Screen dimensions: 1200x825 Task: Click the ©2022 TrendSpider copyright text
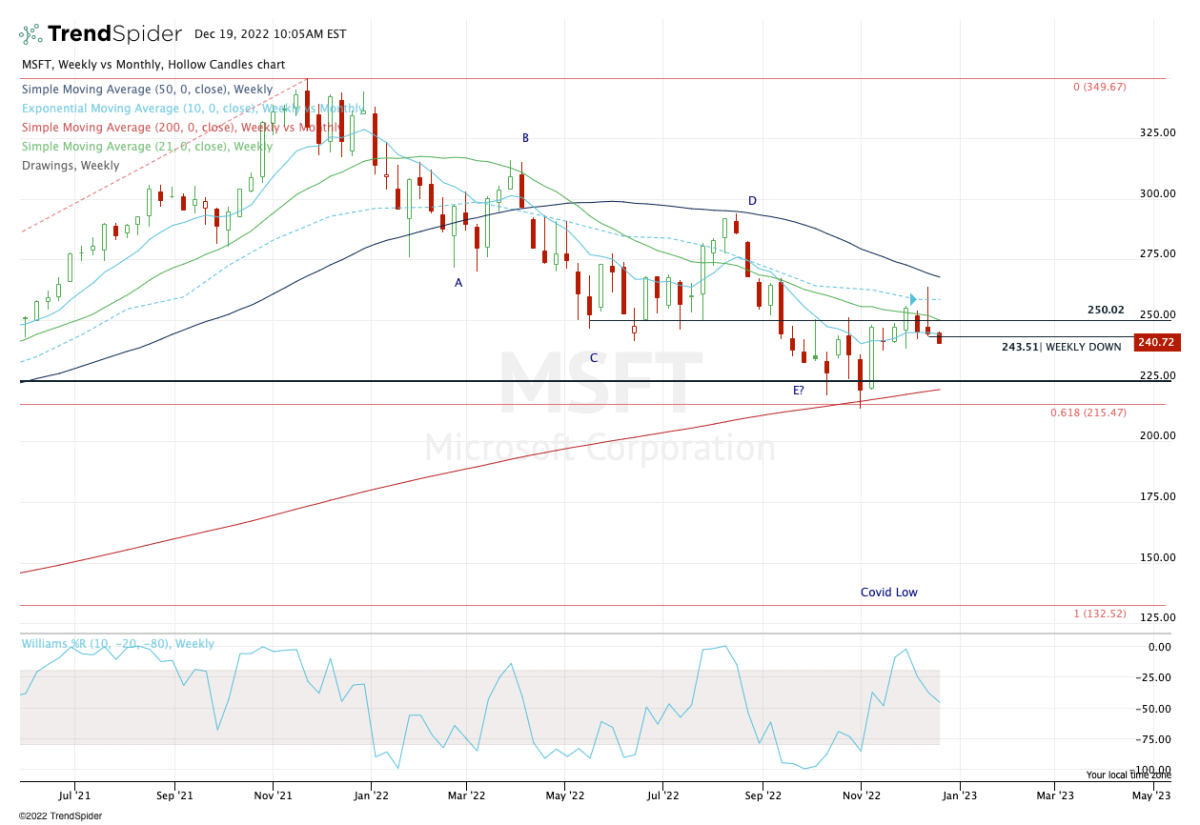pos(59,815)
